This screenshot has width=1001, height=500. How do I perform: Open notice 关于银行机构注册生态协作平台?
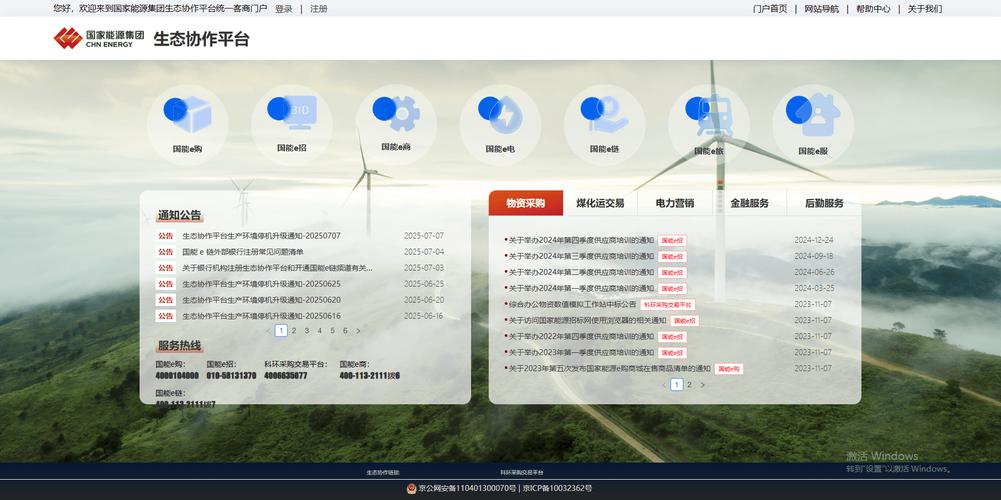(278, 268)
